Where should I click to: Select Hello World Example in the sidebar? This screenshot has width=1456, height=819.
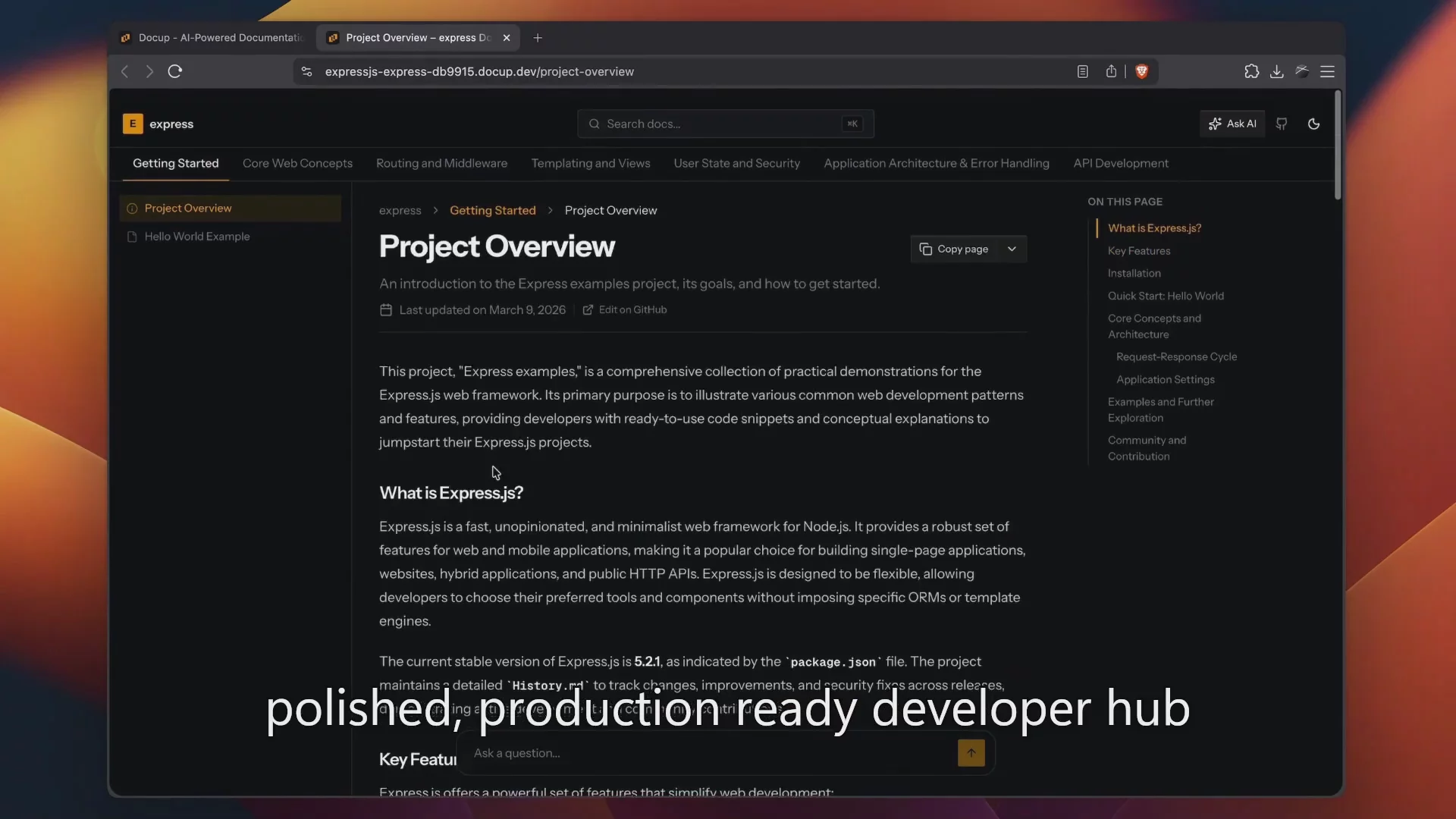pyautogui.click(x=197, y=236)
